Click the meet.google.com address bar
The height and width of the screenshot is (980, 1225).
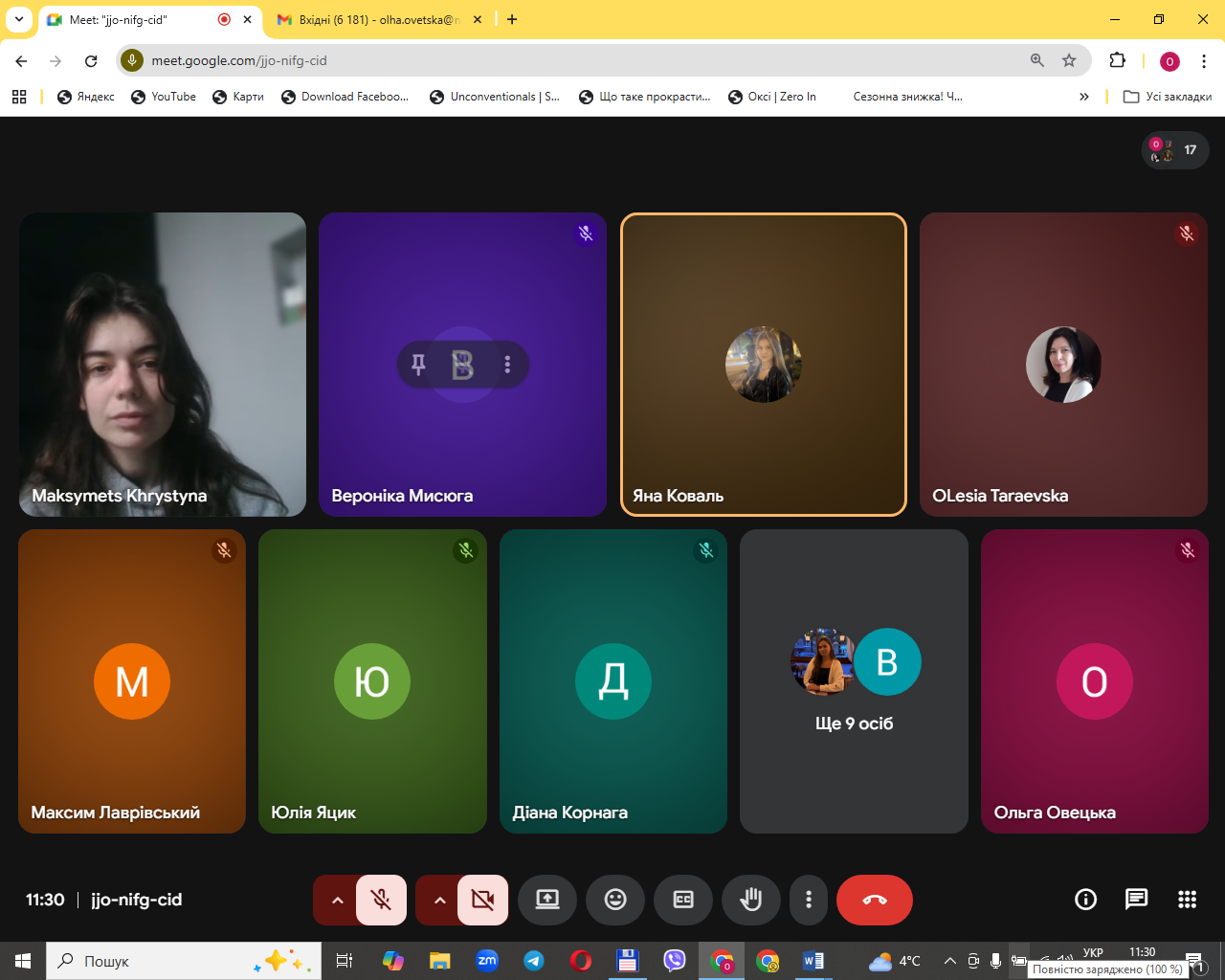pyautogui.click(x=574, y=60)
